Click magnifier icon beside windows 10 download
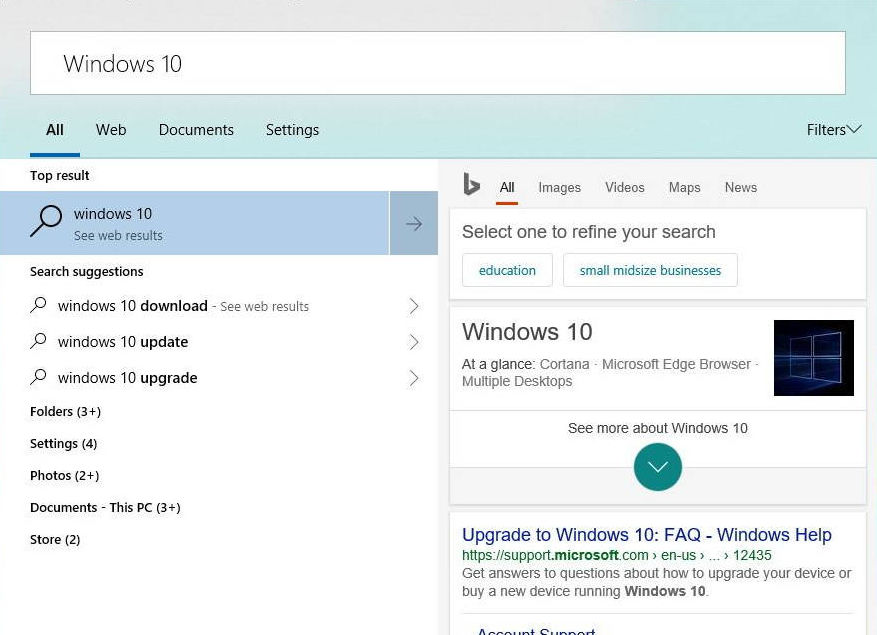 pyautogui.click(x=39, y=305)
